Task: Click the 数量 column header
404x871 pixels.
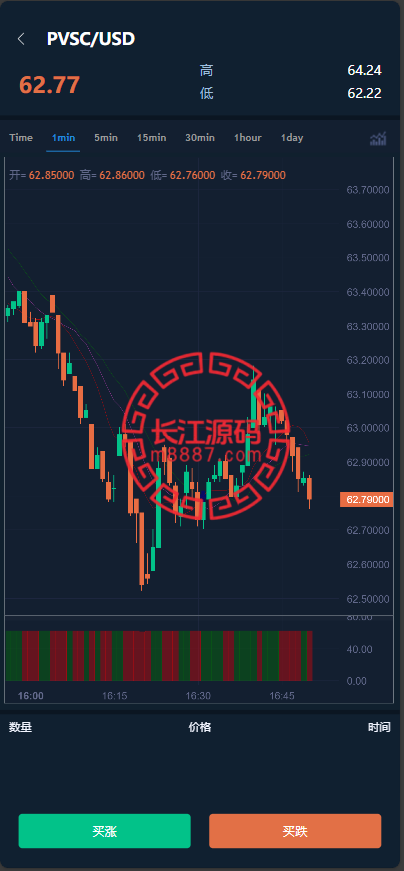Action: point(21,727)
